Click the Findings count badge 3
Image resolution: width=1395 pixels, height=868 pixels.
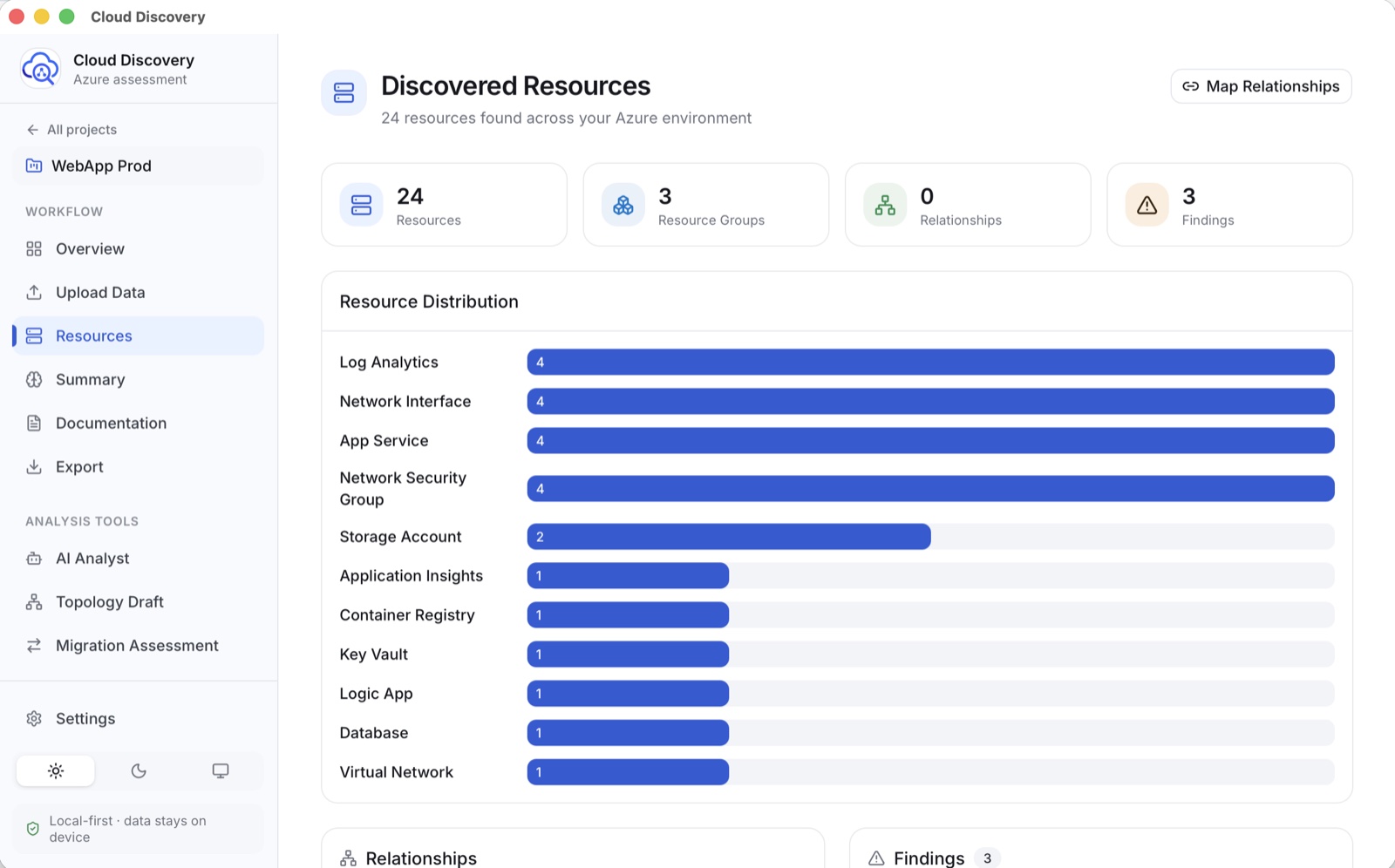tap(987, 858)
